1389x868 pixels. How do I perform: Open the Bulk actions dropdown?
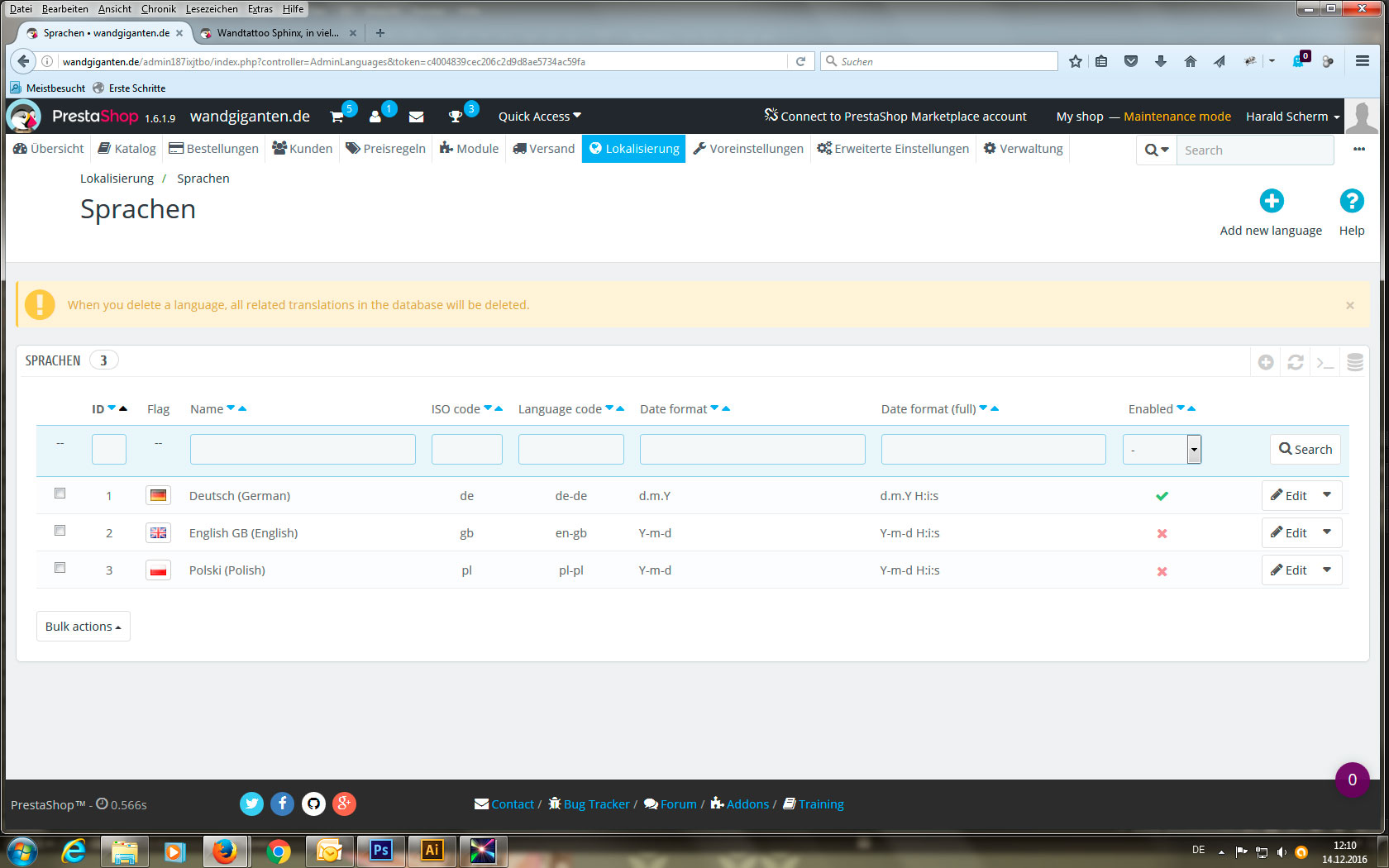83,627
